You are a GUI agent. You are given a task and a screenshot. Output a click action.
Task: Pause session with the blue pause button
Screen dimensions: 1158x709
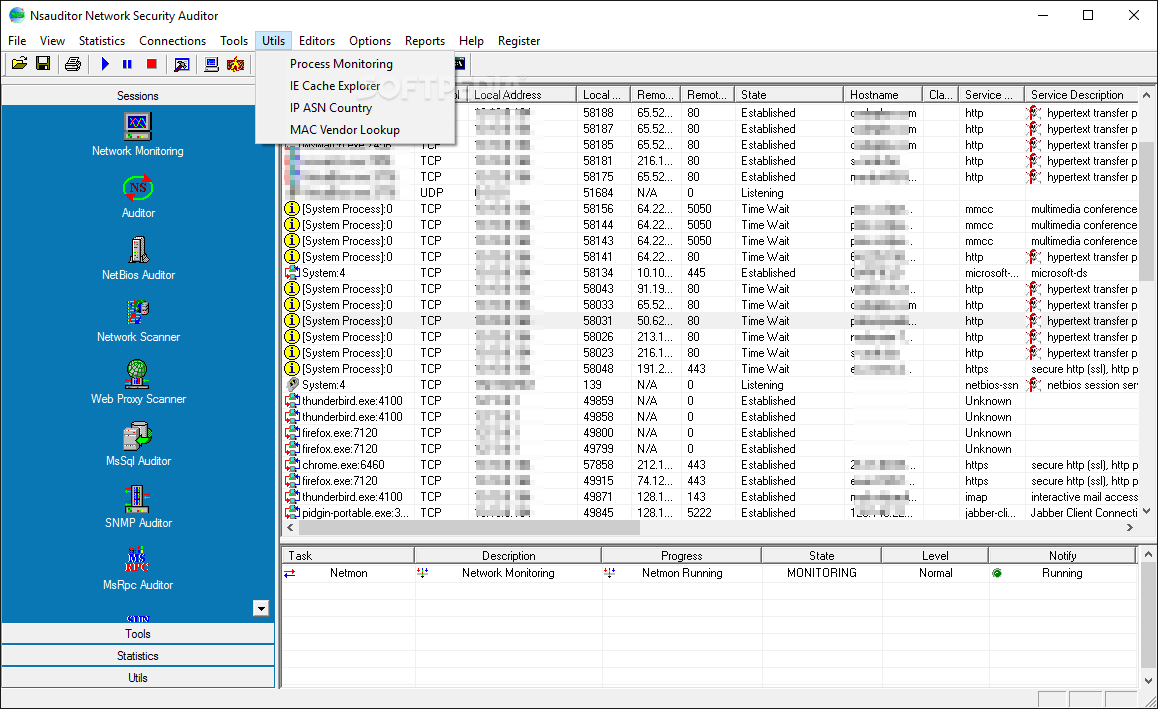click(x=127, y=64)
